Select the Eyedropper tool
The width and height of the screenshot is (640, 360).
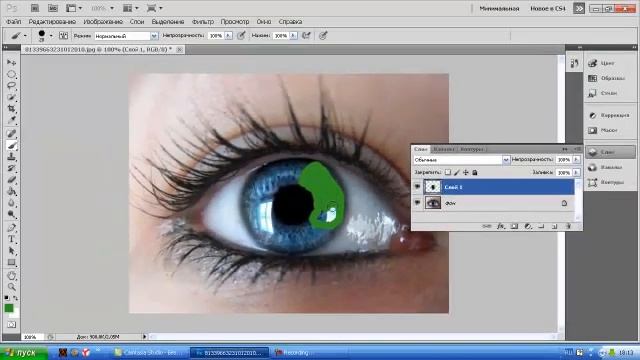pos(11,120)
